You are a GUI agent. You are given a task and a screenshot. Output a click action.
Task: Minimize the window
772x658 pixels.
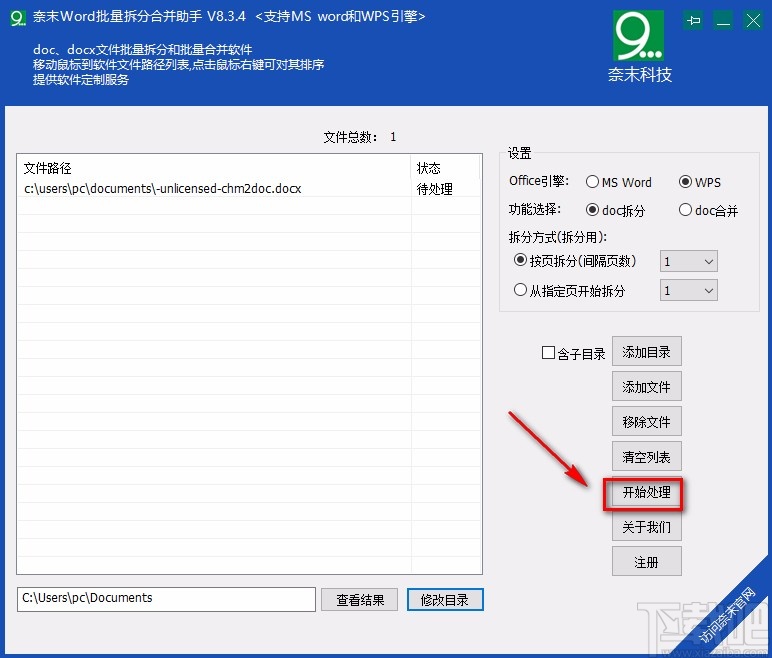(x=723, y=21)
